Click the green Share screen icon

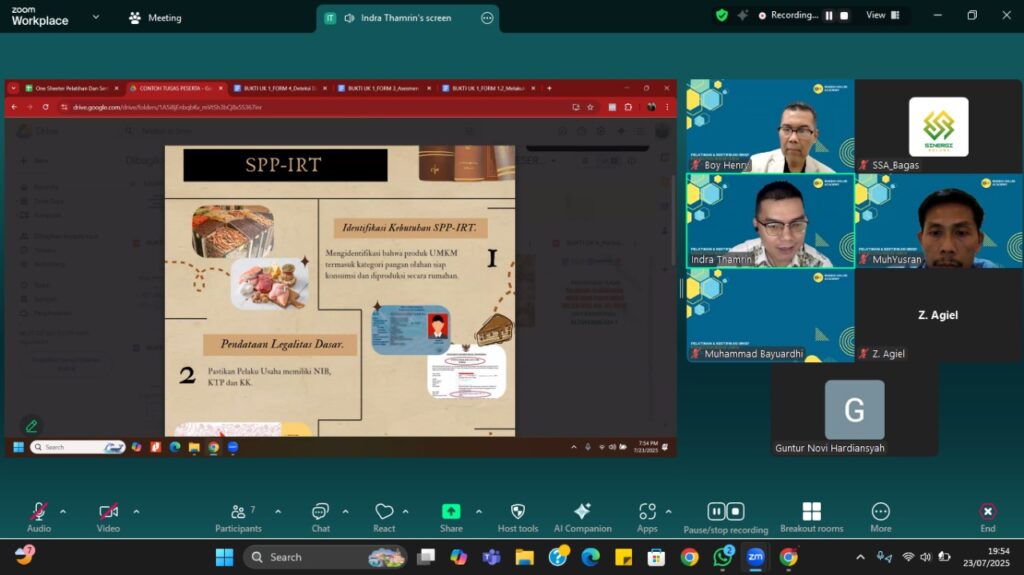[x=451, y=512]
